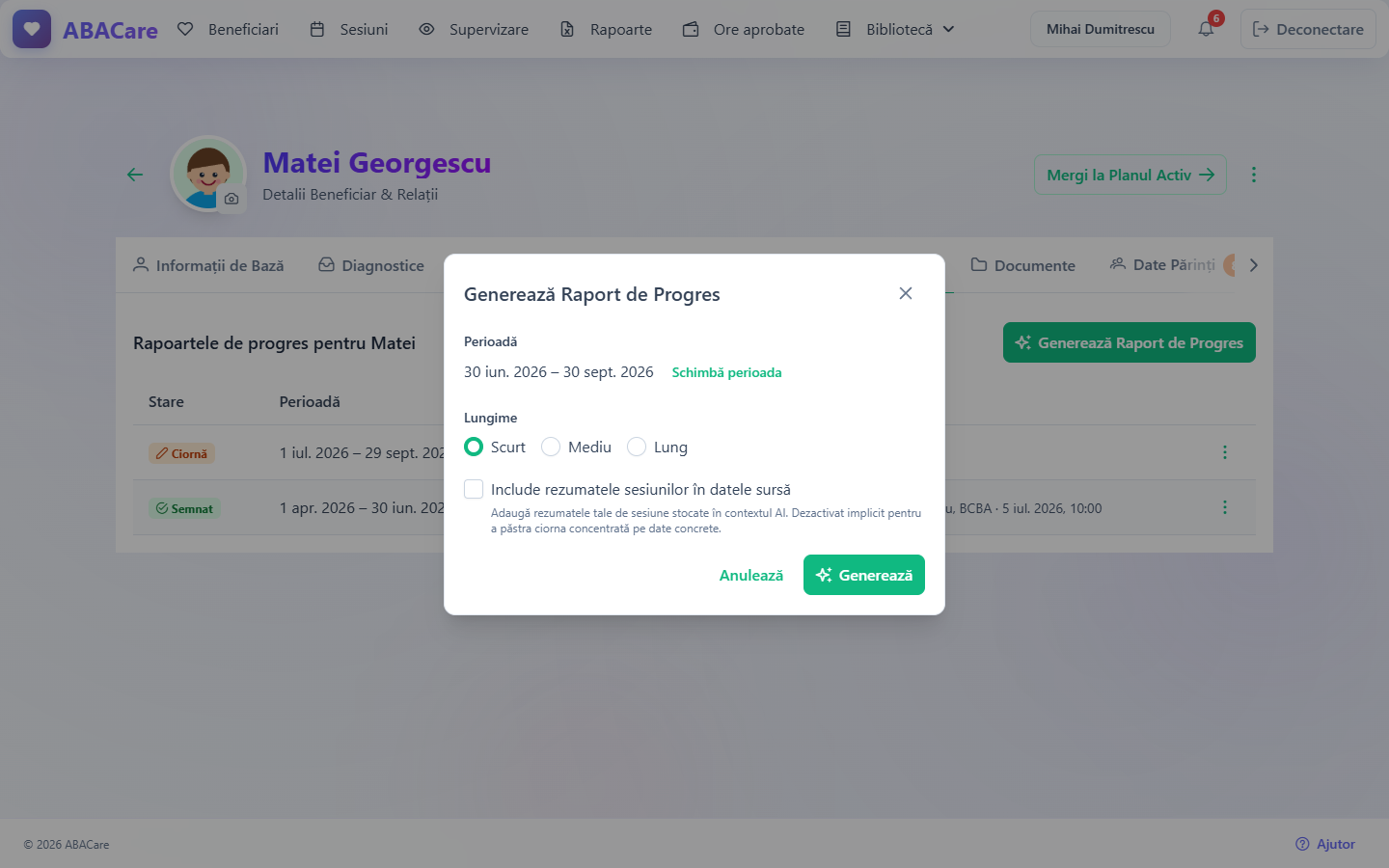Click the Stare column header
The height and width of the screenshot is (868, 1389).
point(166,401)
